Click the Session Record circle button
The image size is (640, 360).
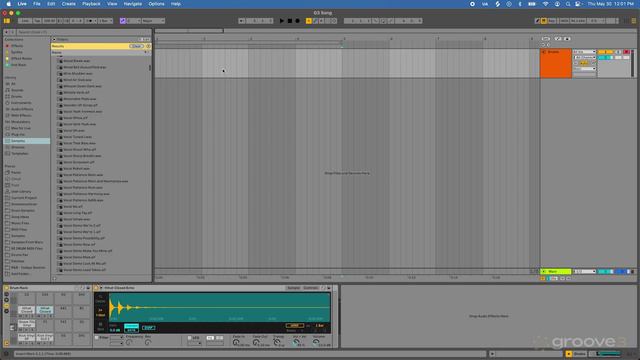pos(333,21)
